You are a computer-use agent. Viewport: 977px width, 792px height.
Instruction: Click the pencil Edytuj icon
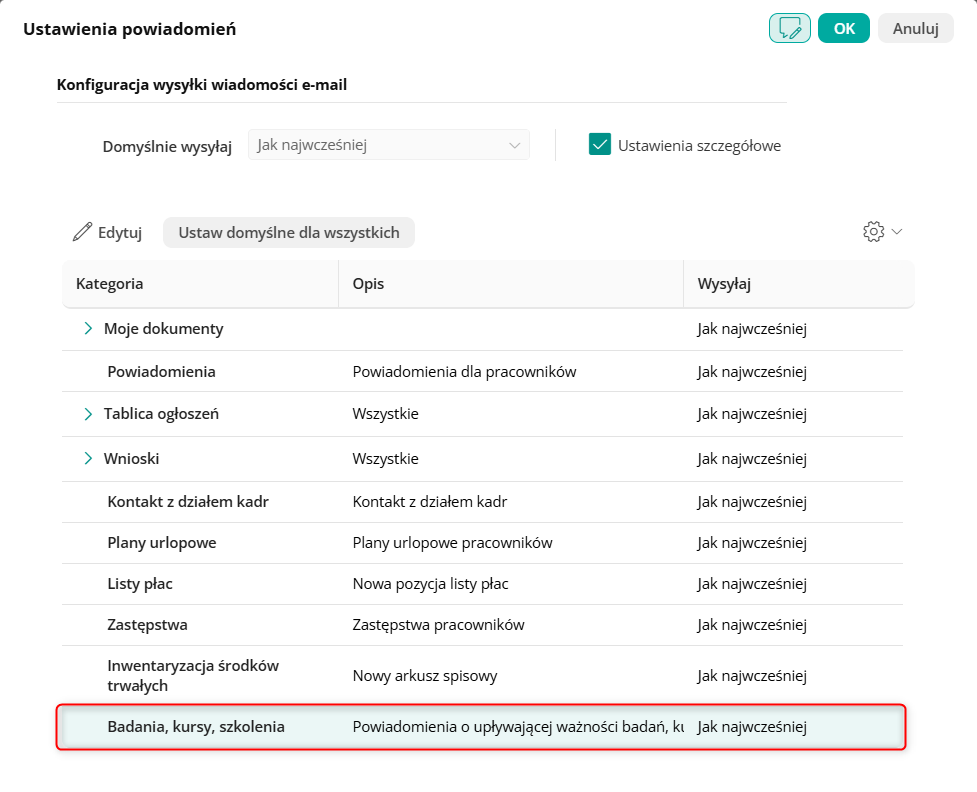tap(82, 233)
